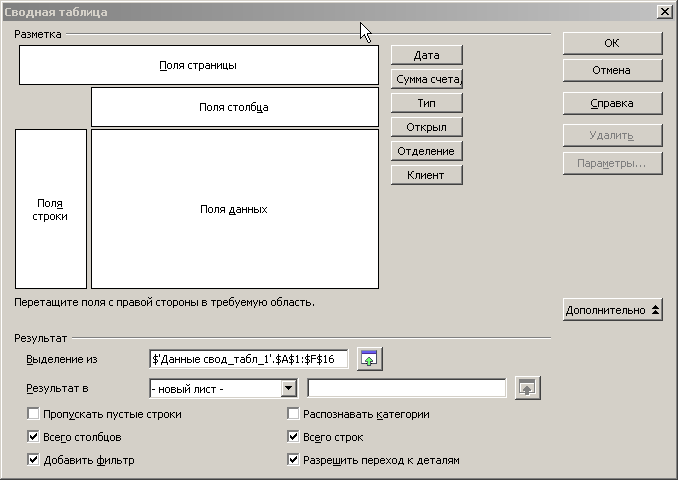
Task: Select the 'Дата' field button
Action: pos(426,55)
